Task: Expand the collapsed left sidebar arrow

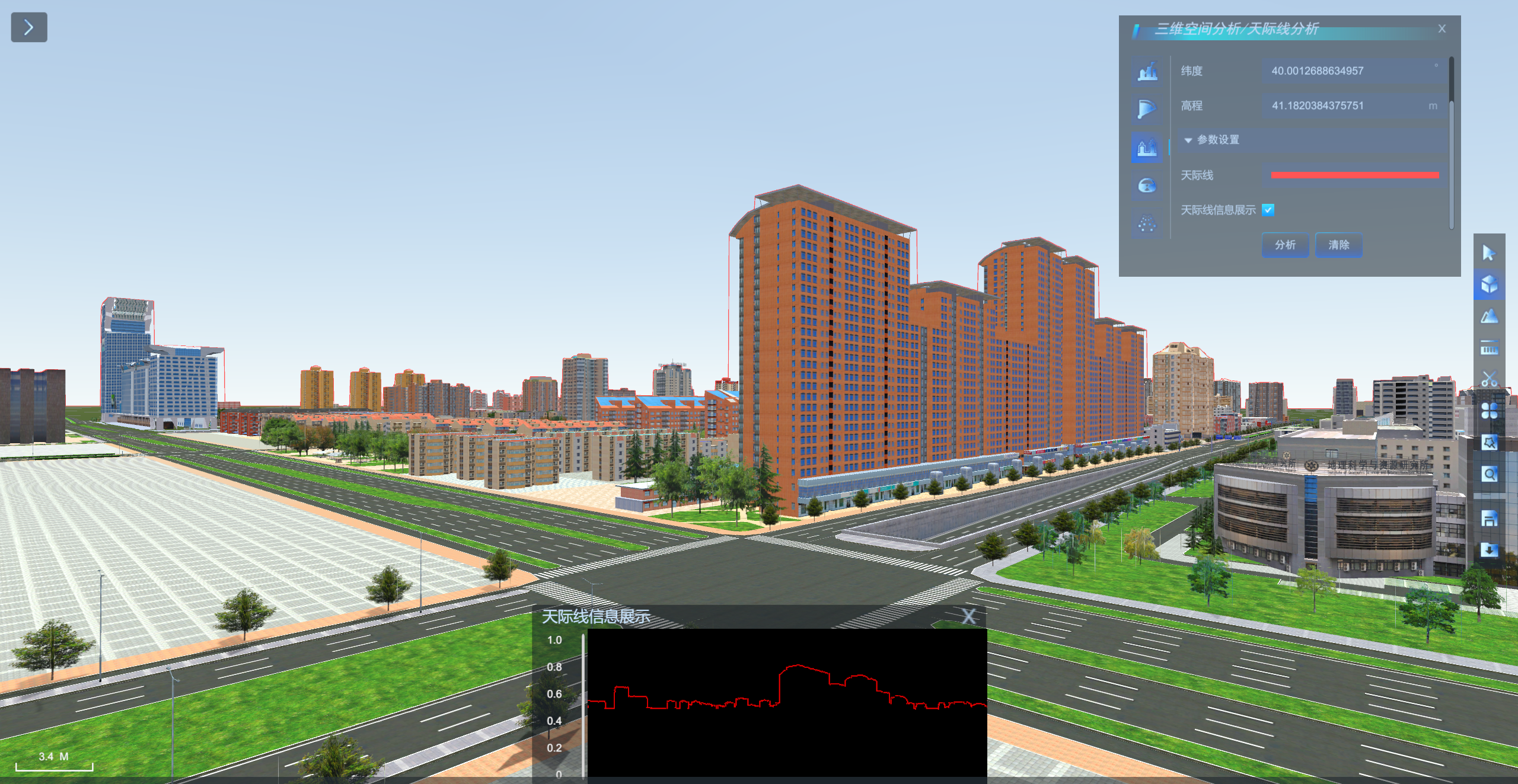Action: click(29, 27)
